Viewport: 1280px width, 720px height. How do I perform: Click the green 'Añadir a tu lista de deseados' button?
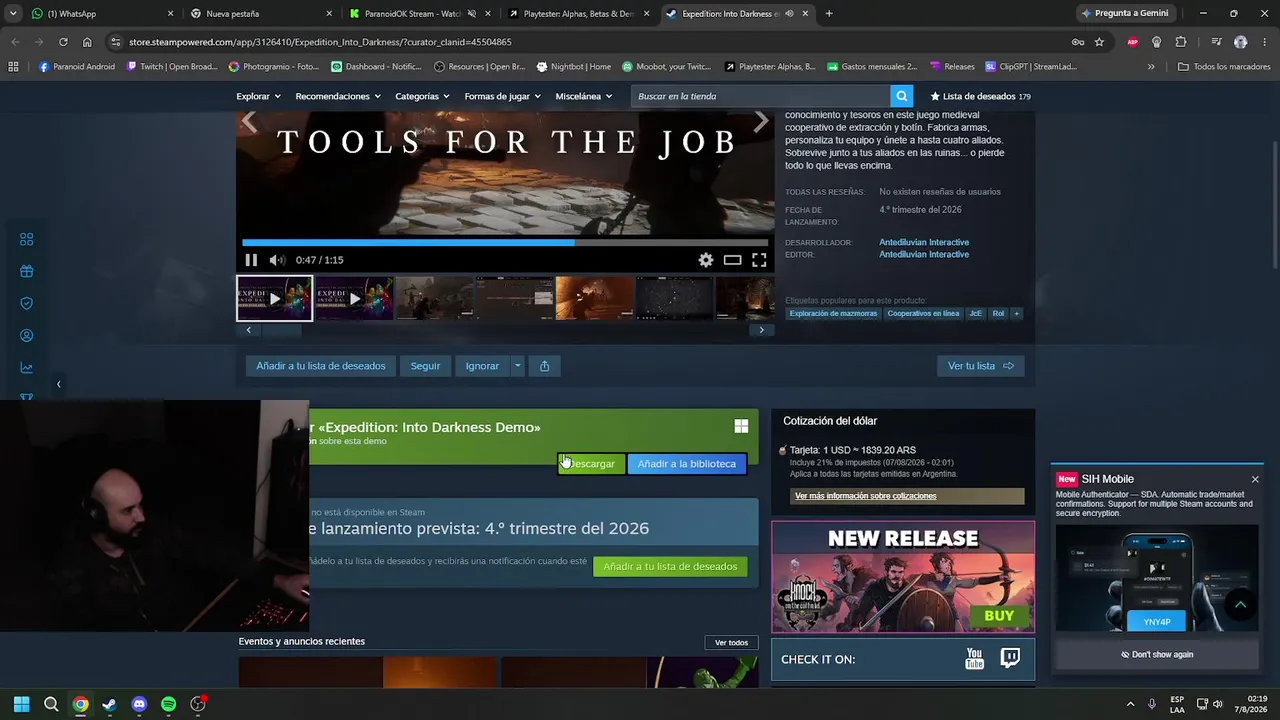tap(670, 567)
